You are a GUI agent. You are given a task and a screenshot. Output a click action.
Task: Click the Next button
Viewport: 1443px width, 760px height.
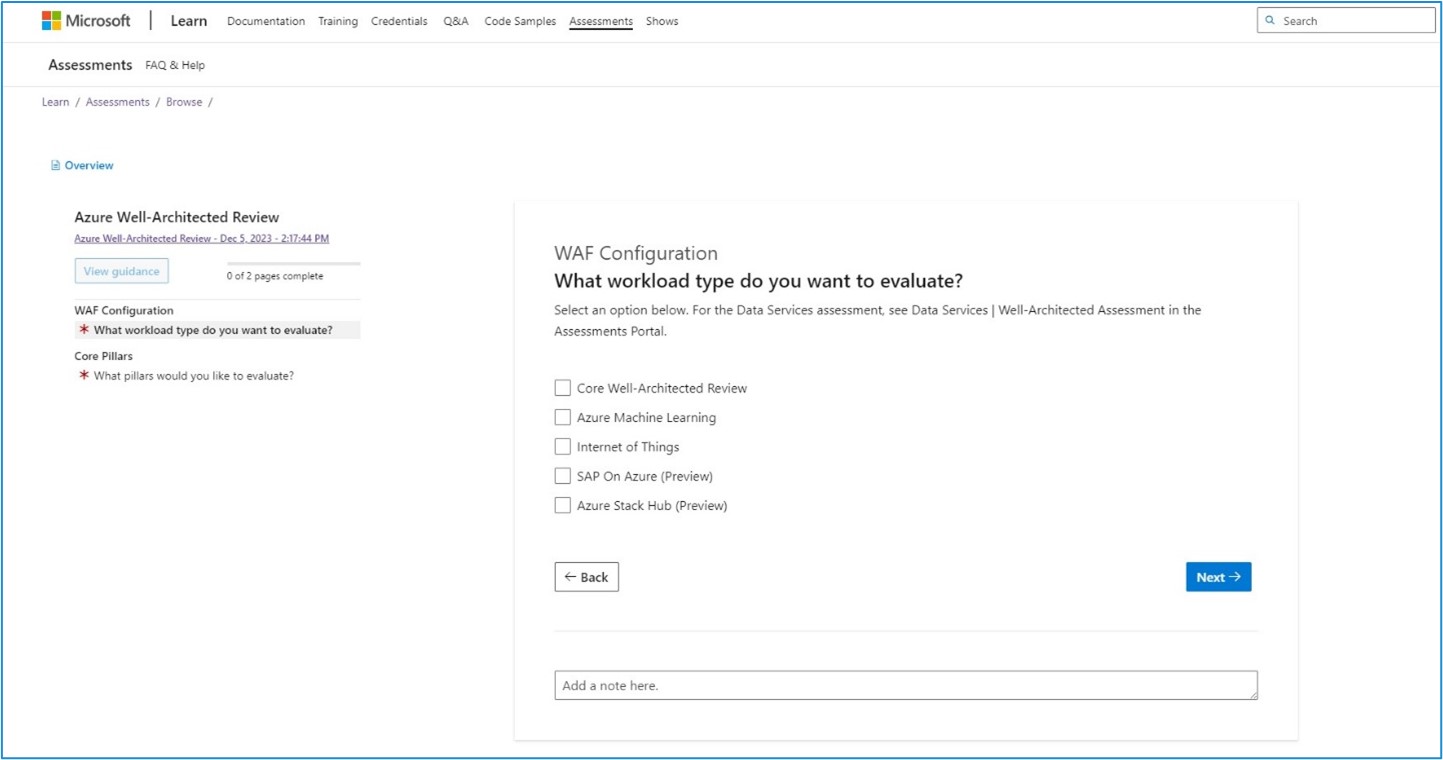(1218, 577)
